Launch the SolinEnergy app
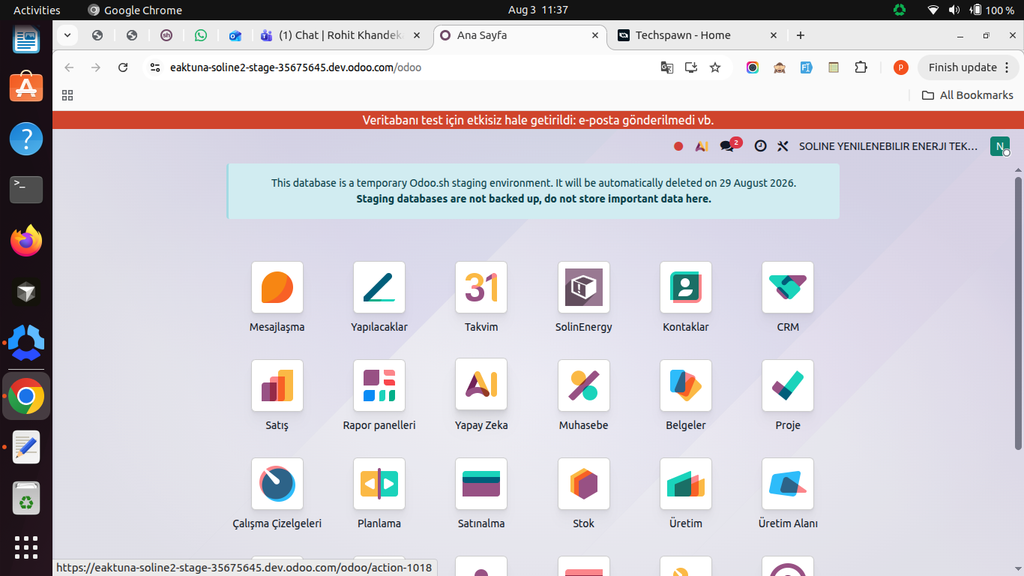 point(584,287)
